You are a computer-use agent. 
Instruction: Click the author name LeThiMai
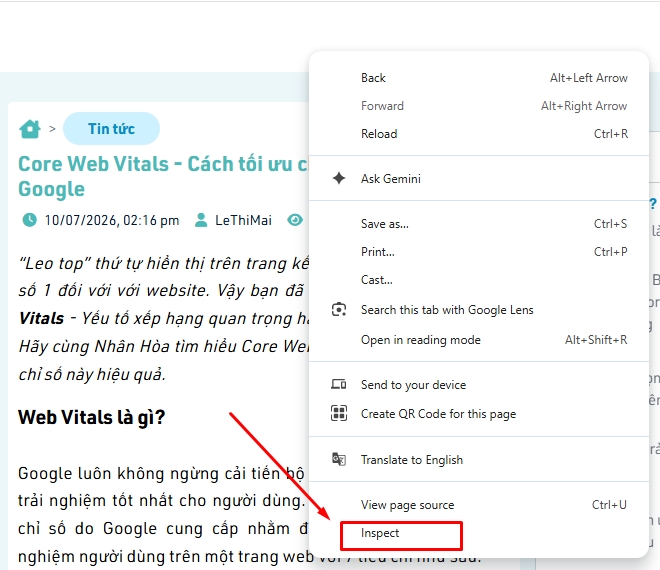243,220
